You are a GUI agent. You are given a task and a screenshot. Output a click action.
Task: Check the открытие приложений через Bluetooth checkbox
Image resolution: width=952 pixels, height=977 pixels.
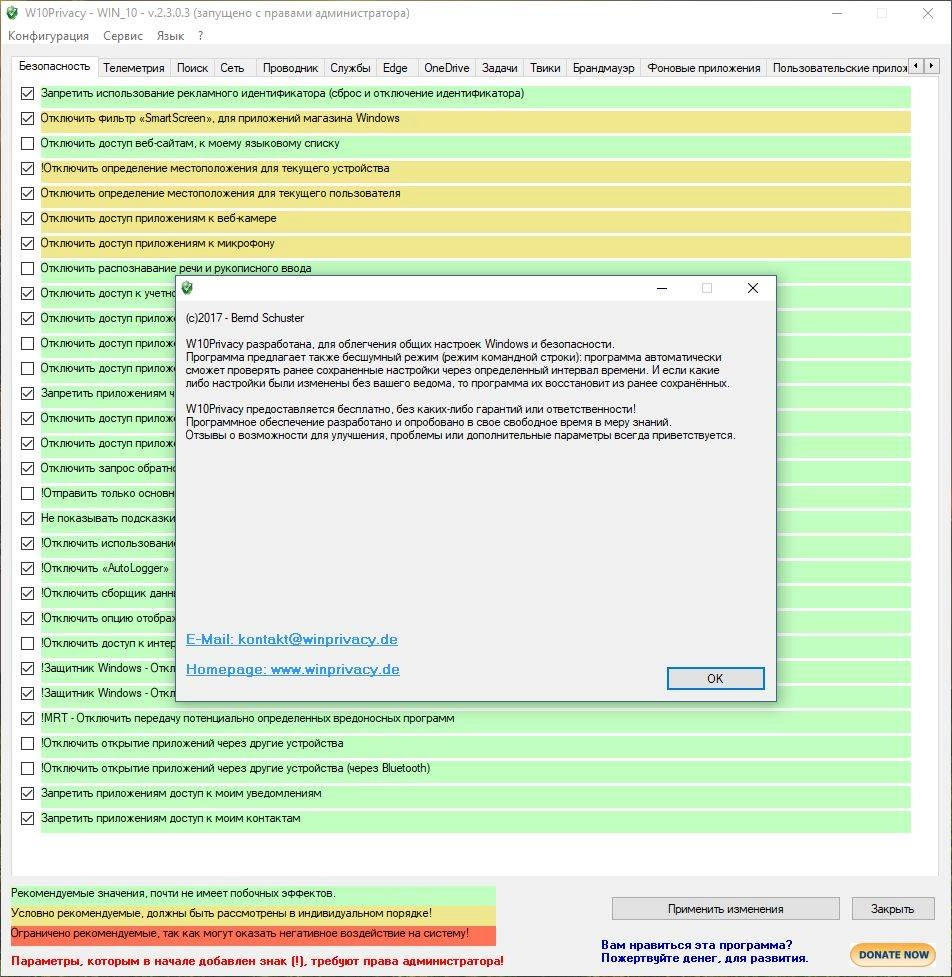[27, 768]
